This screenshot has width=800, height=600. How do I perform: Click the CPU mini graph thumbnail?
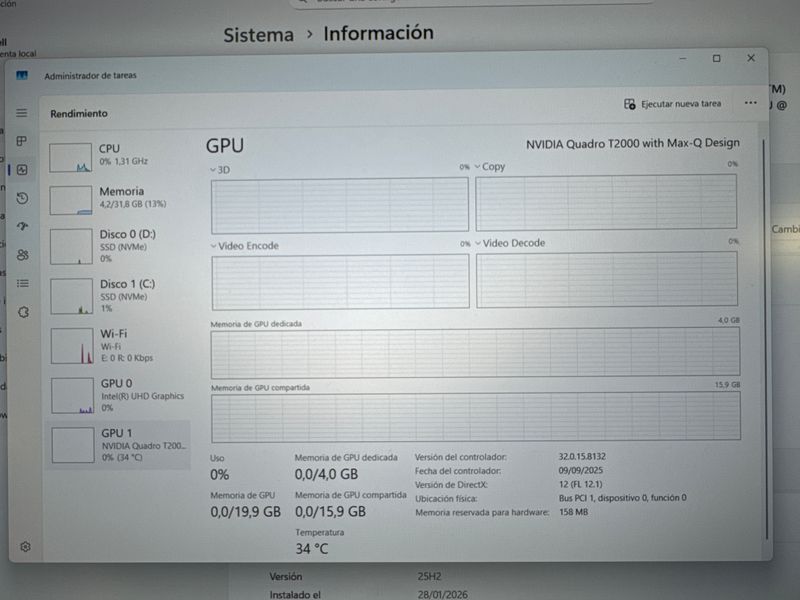tap(70, 158)
